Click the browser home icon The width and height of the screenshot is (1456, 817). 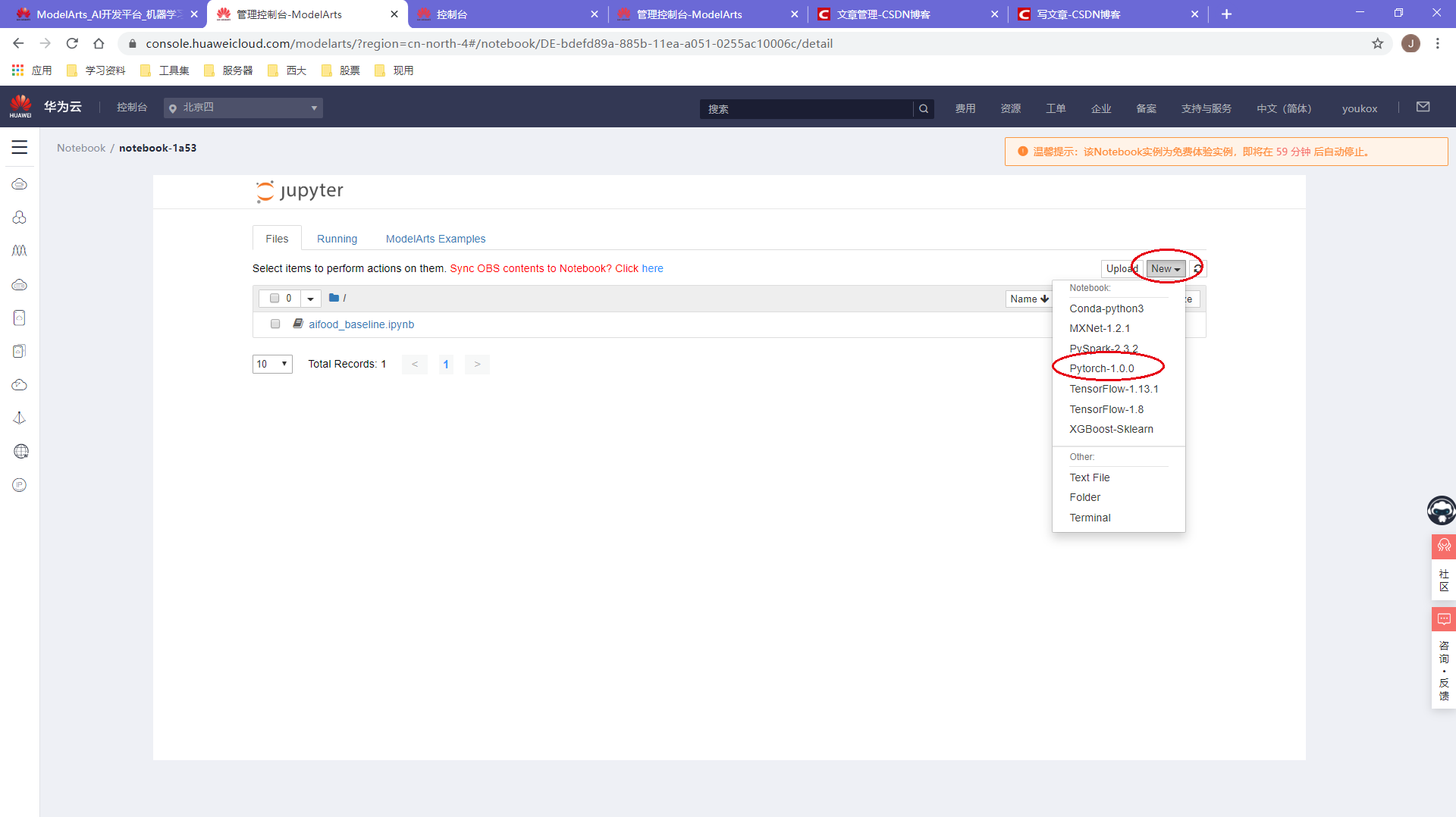click(x=99, y=43)
